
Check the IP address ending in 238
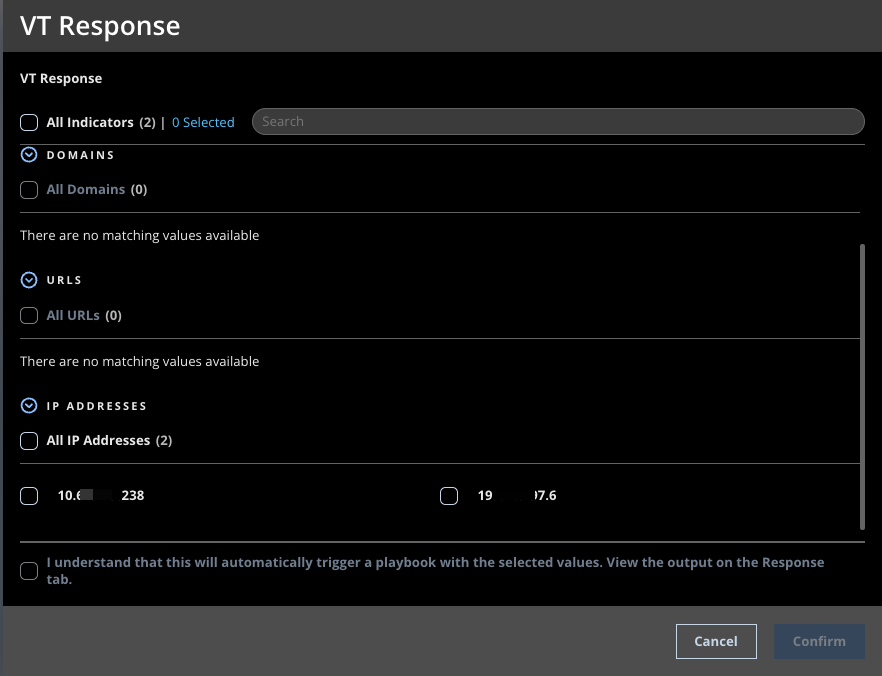[x=29, y=495]
